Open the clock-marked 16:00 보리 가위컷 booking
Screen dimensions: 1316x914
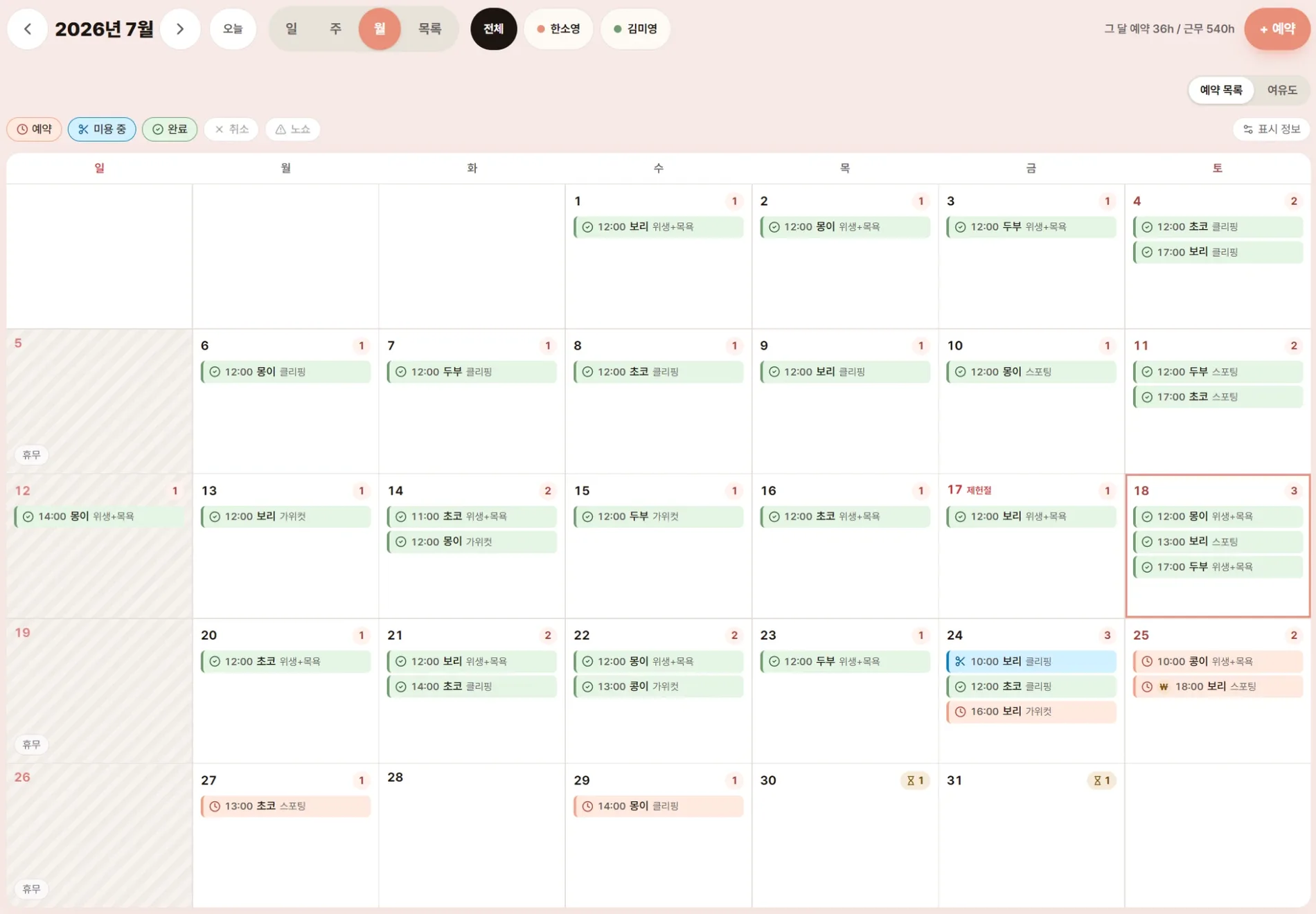(x=1031, y=711)
